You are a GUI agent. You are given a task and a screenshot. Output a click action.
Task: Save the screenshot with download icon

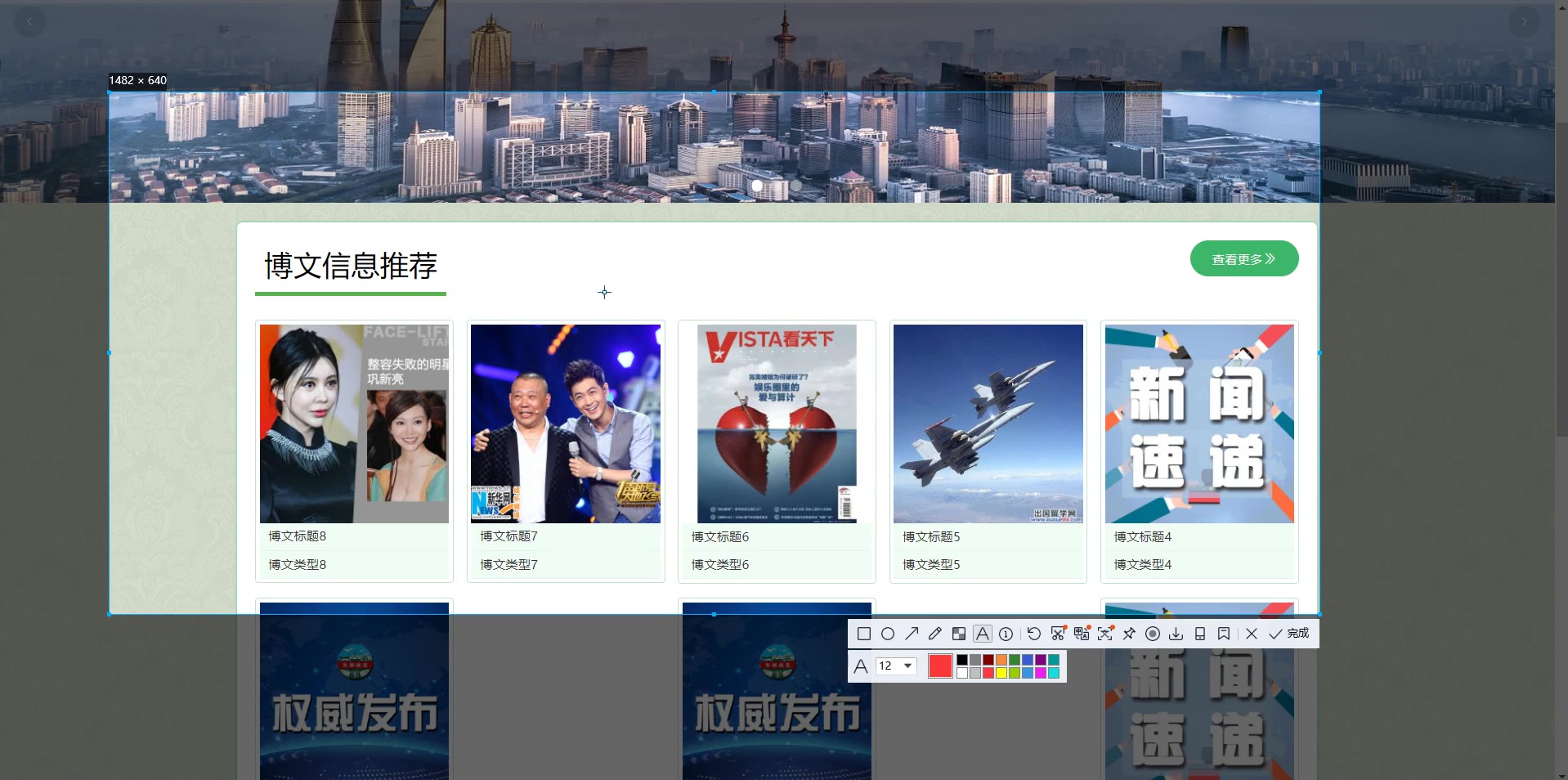[1176, 634]
